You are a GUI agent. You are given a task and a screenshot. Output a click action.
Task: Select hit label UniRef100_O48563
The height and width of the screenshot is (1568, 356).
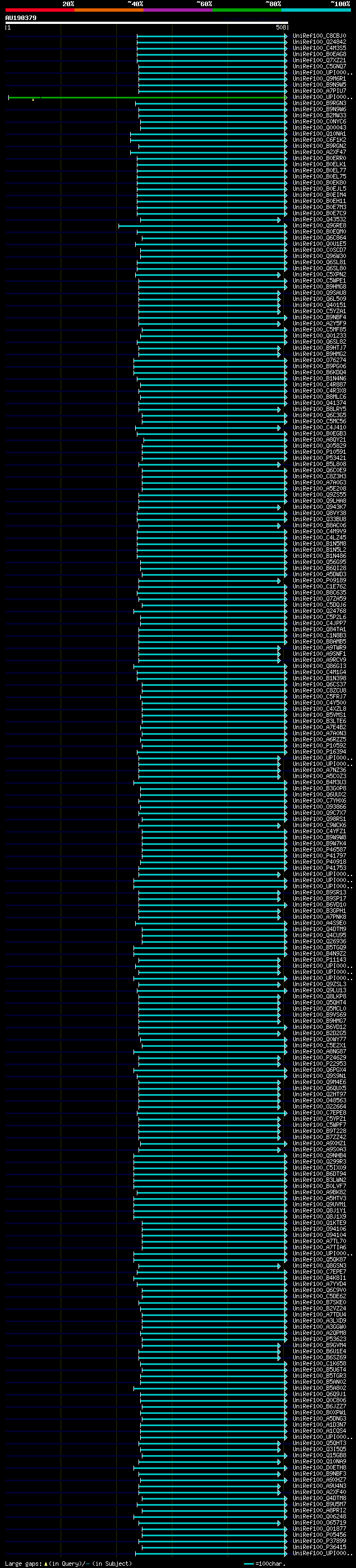point(319,1101)
